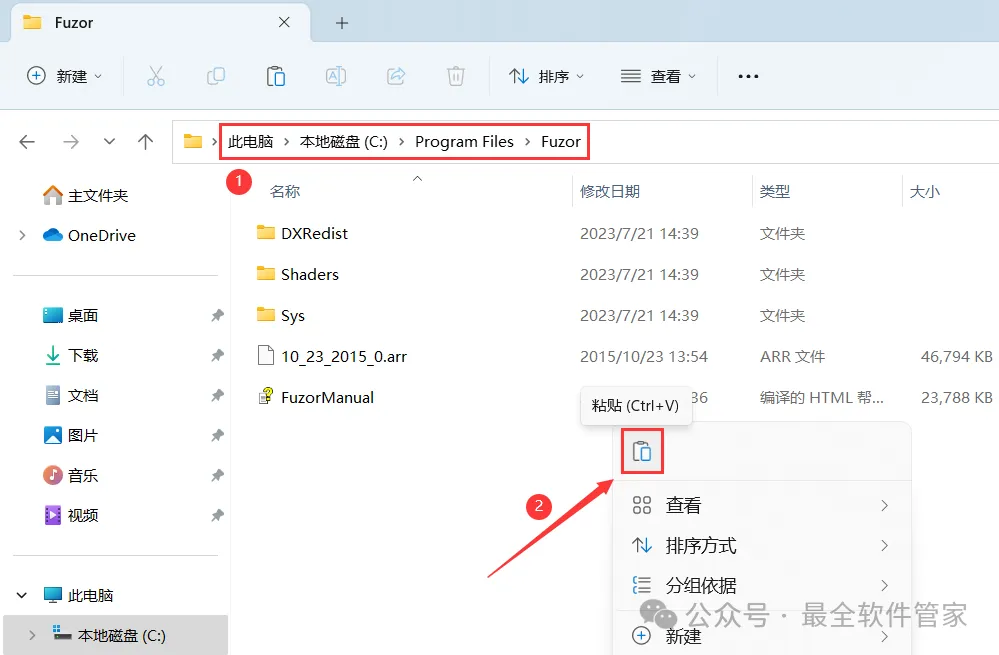
Task: Select 此电脑 in sidebar tree
Action: click(78, 595)
